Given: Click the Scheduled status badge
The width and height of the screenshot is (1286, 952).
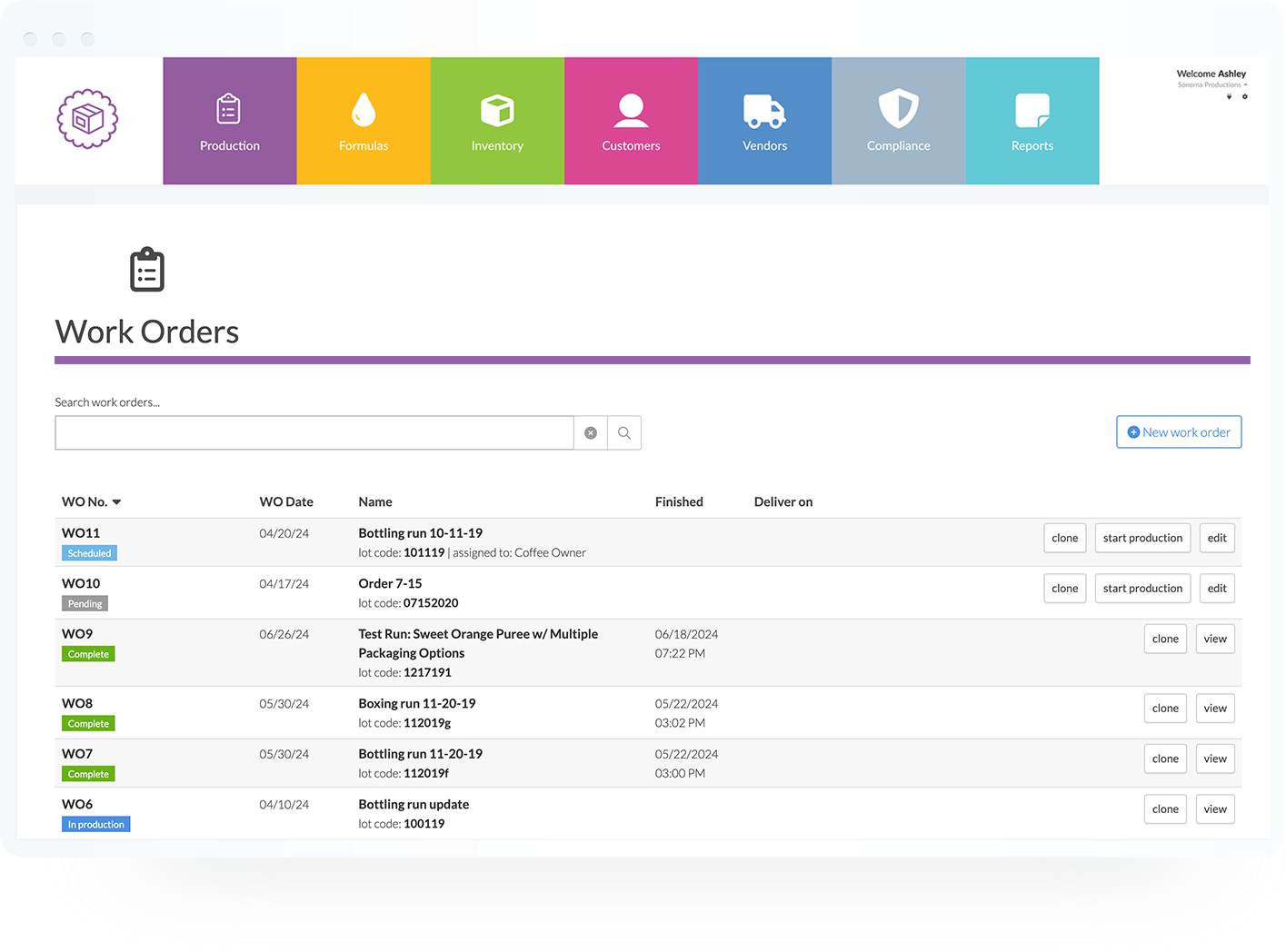Looking at the screenshot, I should point(89,553).
